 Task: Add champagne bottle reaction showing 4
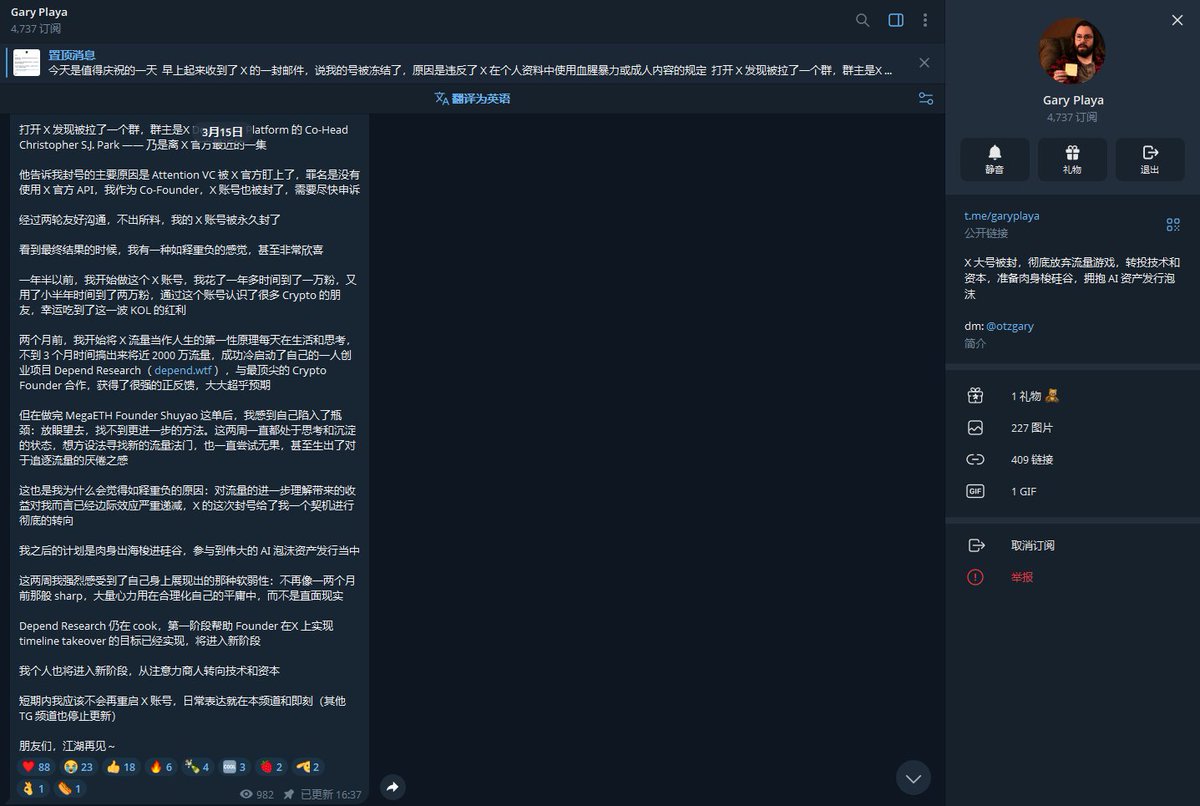pos(198,767)
